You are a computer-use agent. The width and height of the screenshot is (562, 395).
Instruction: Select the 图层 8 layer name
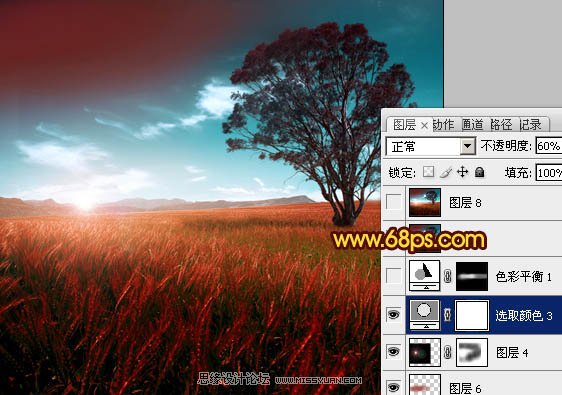(x=465, y=203)
